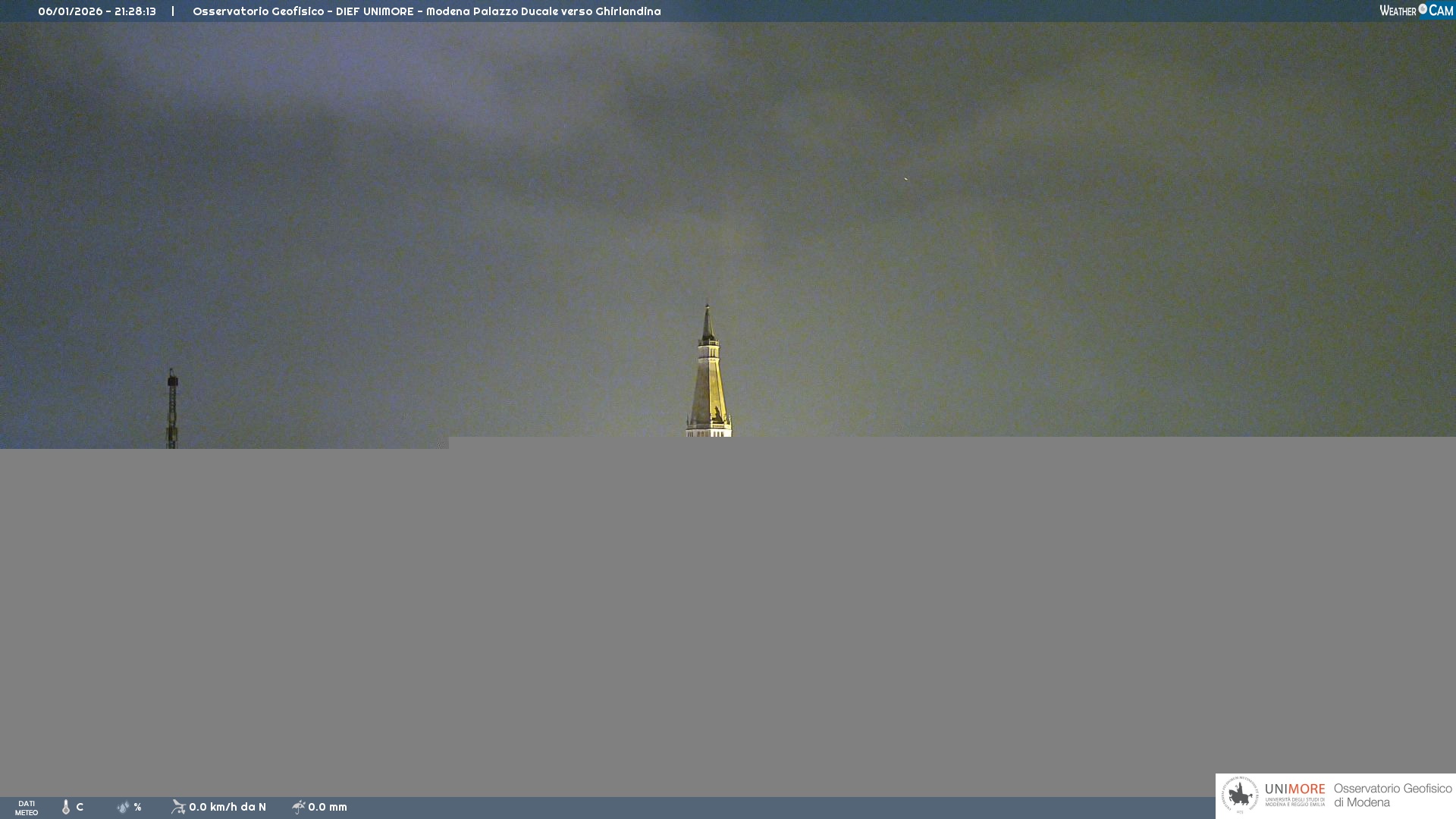Click the Osservatorio Geofisico di Modena logo text
The width and height of the screenshot is (1456, 819).
1392,795
